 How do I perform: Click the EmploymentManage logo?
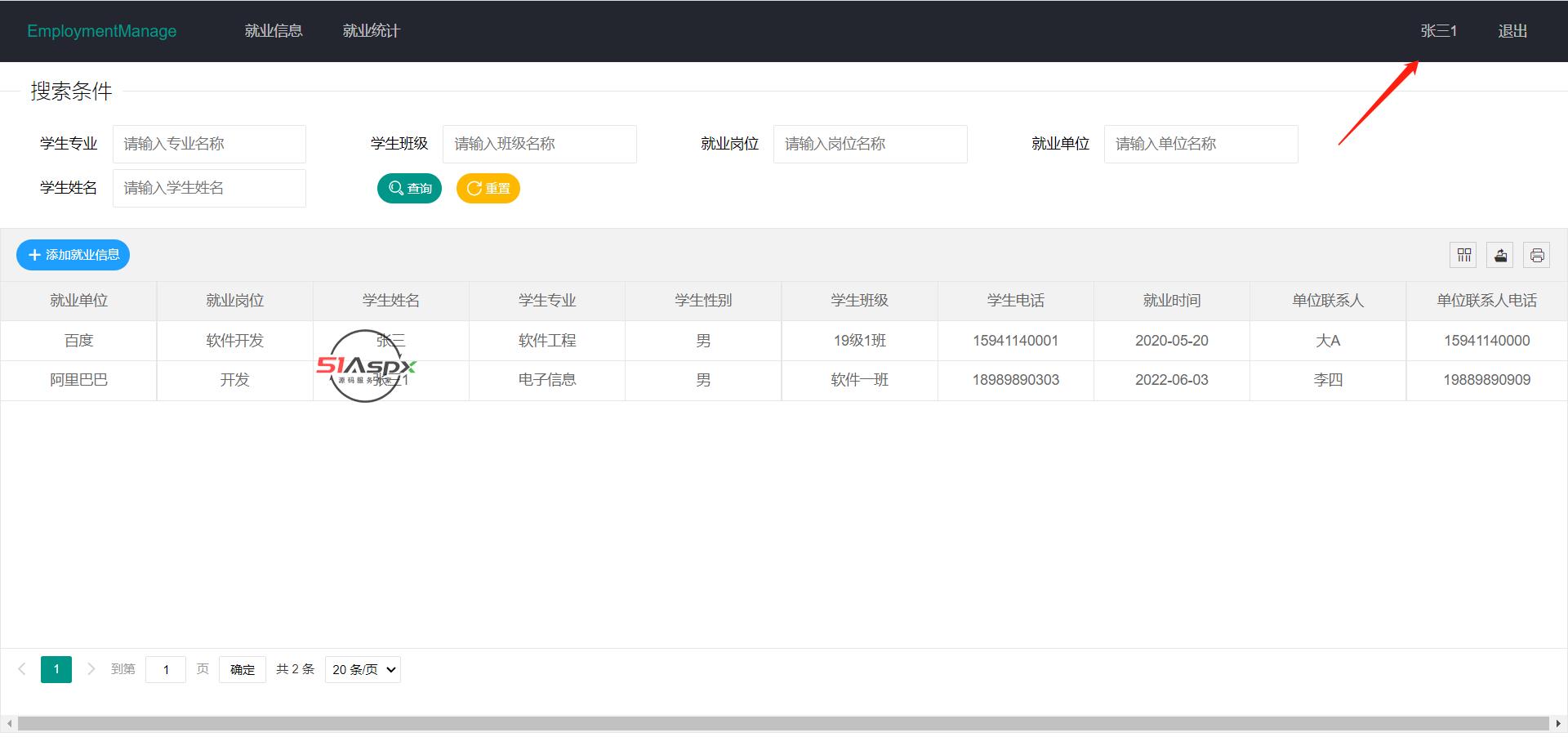(102, 31)
